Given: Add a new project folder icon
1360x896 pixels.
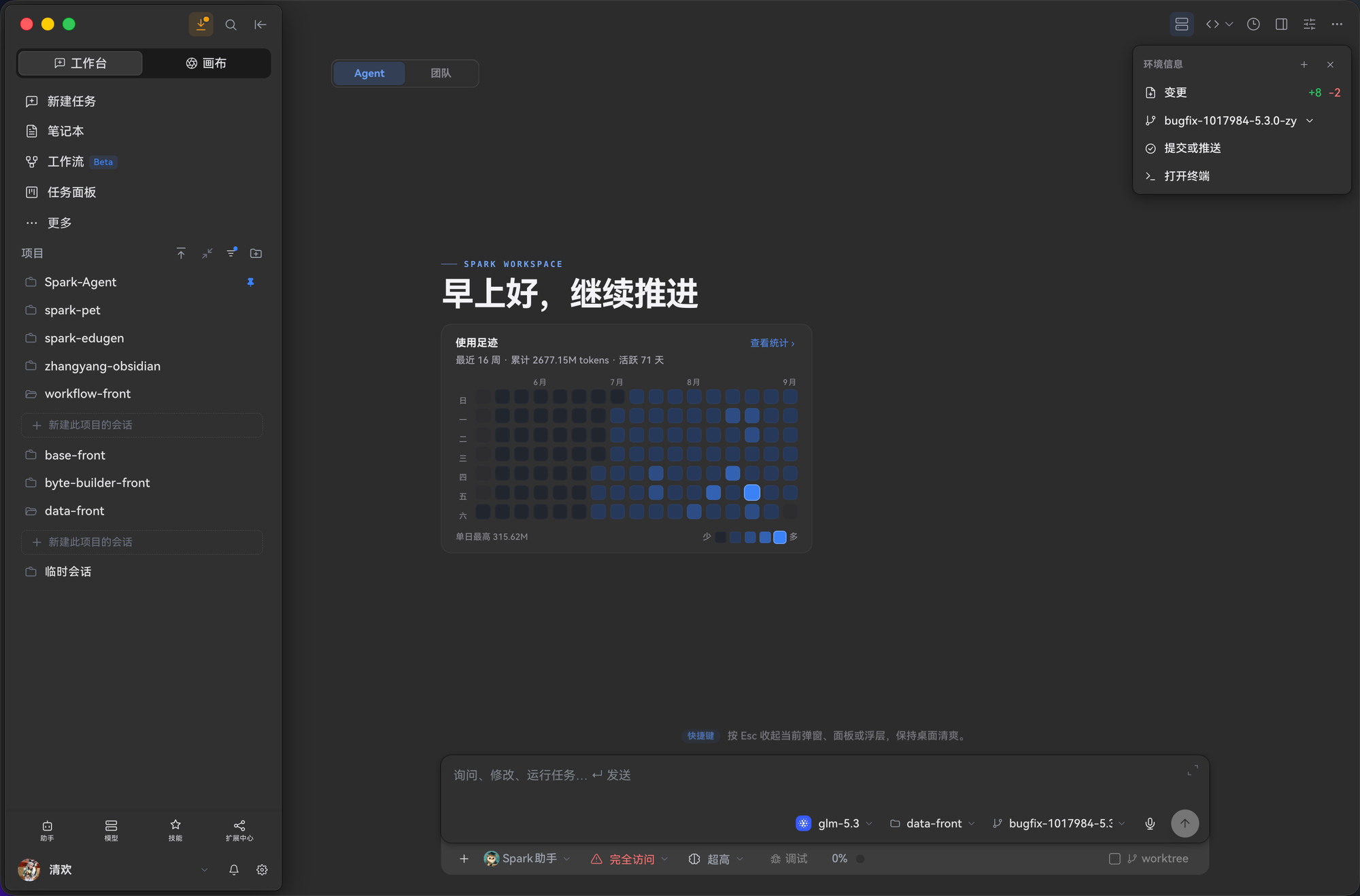Looking at the screenshot, I should (256, 254).
